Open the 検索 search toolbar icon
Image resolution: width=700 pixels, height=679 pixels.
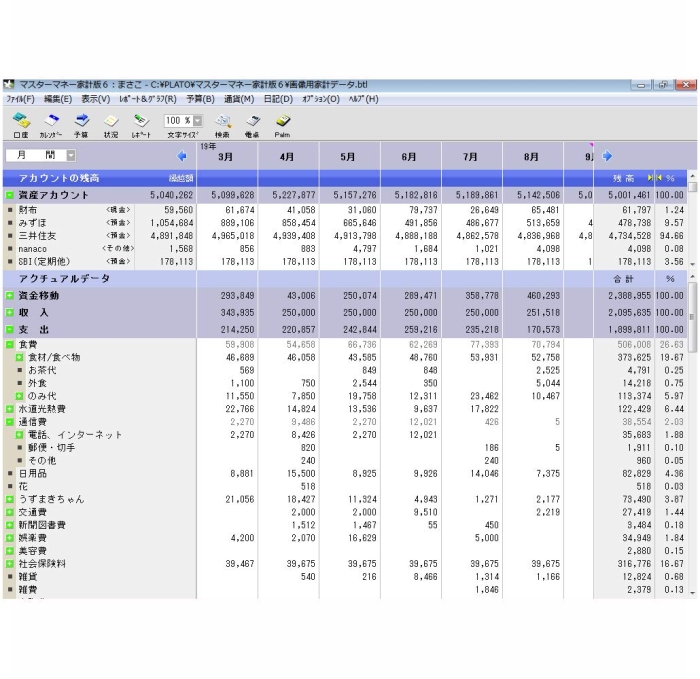222,125
